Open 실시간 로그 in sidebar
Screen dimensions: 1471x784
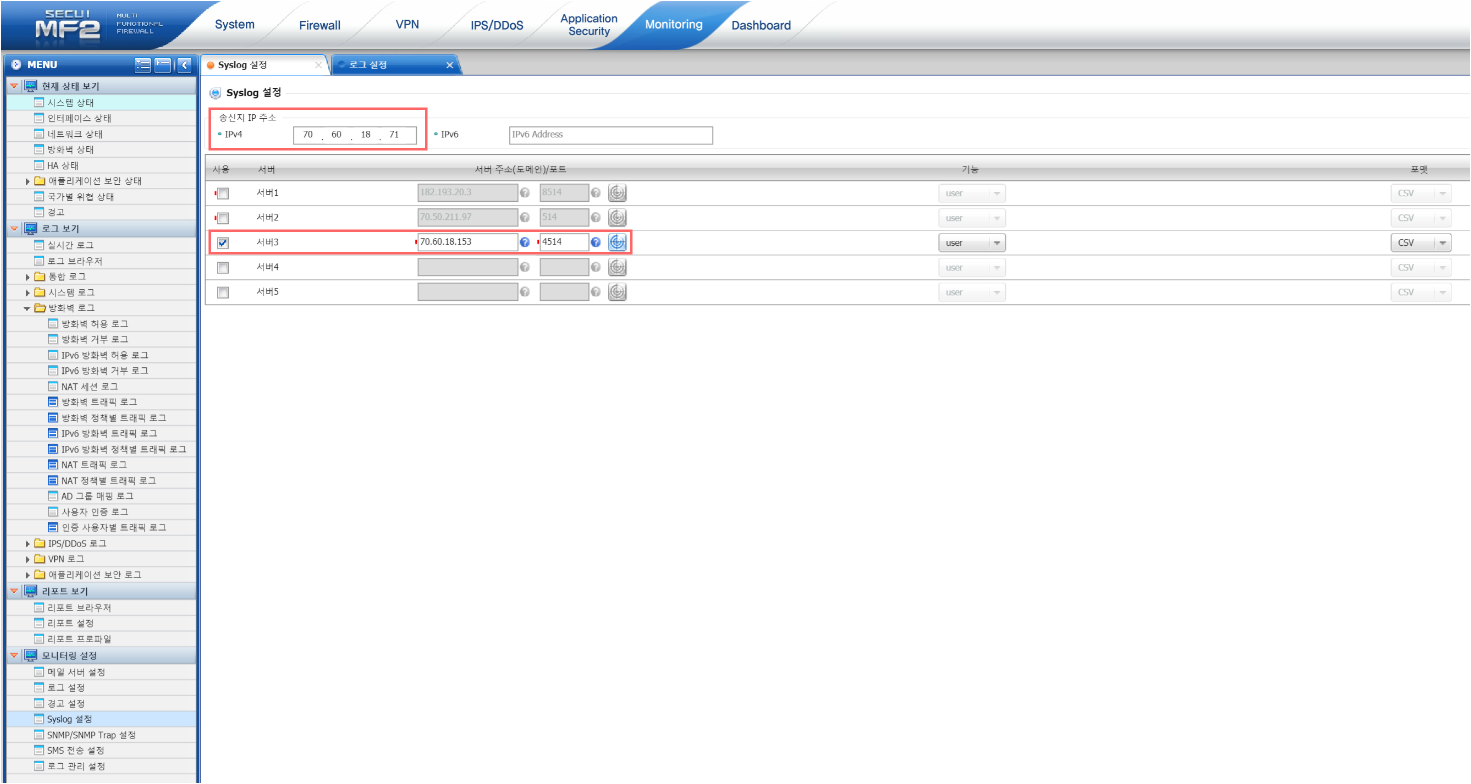coord(70,245)
